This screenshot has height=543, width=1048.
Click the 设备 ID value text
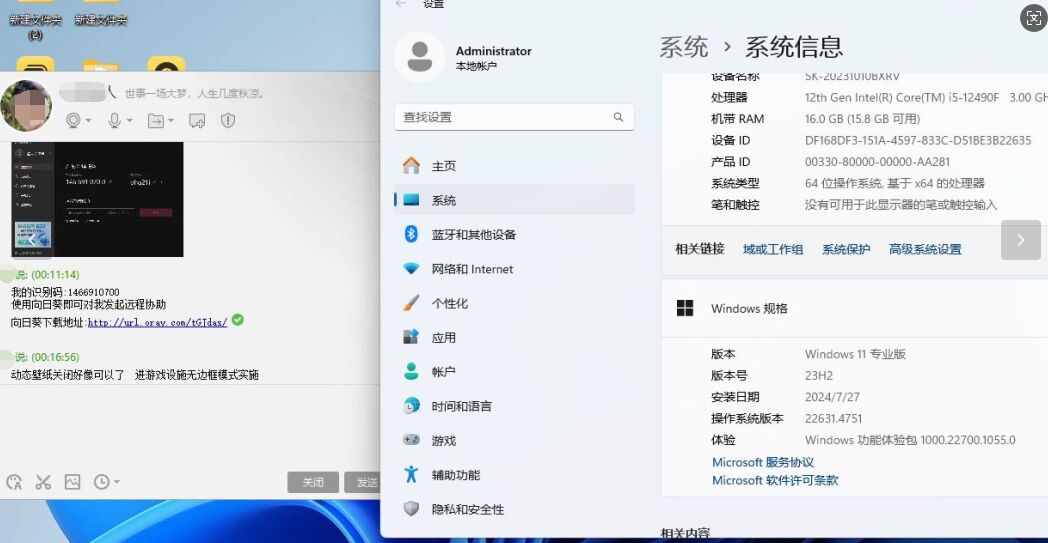tap(918, 140)
